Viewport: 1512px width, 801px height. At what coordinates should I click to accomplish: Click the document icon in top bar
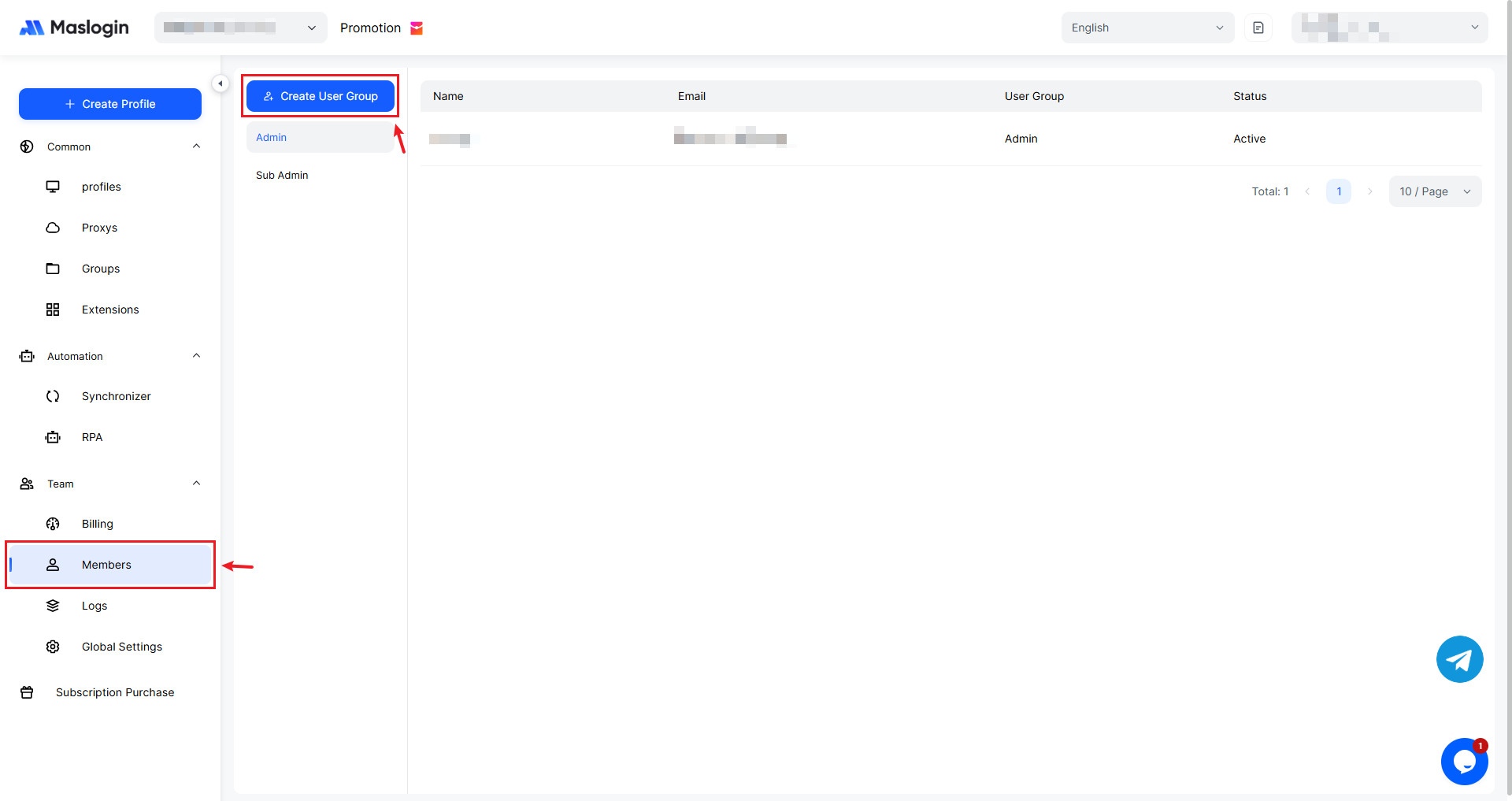(x=1258, y=28)
